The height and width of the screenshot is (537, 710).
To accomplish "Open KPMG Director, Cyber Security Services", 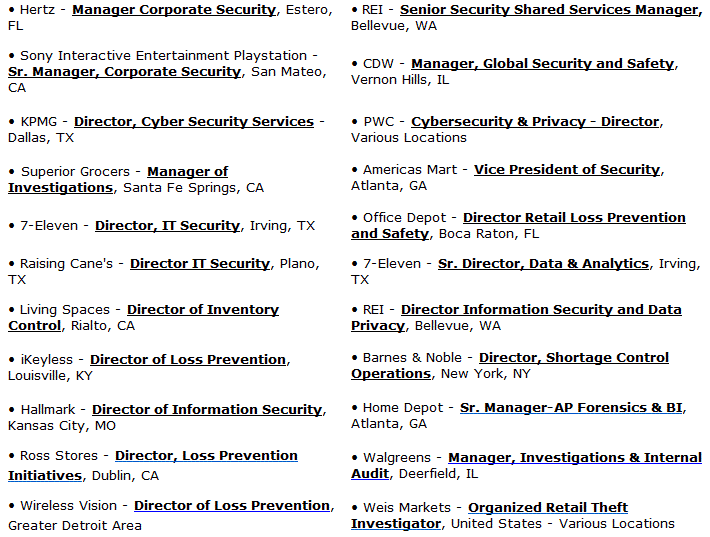I will click(x=194, y=121).
